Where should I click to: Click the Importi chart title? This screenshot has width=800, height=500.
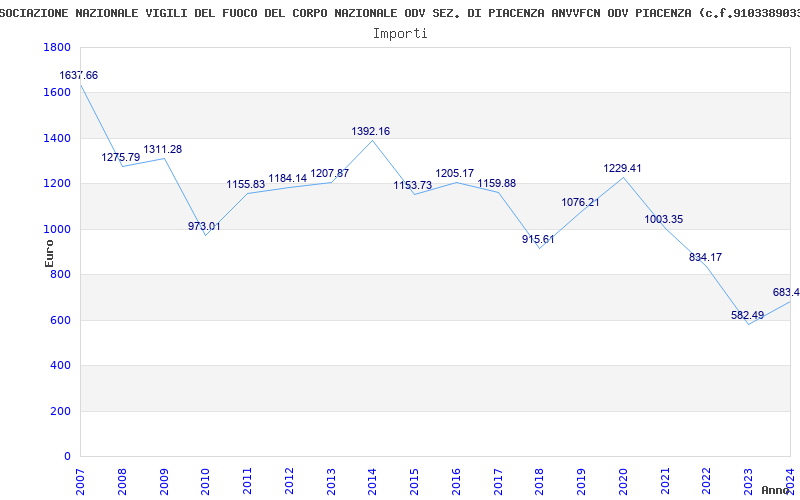[x=400, y=34]
